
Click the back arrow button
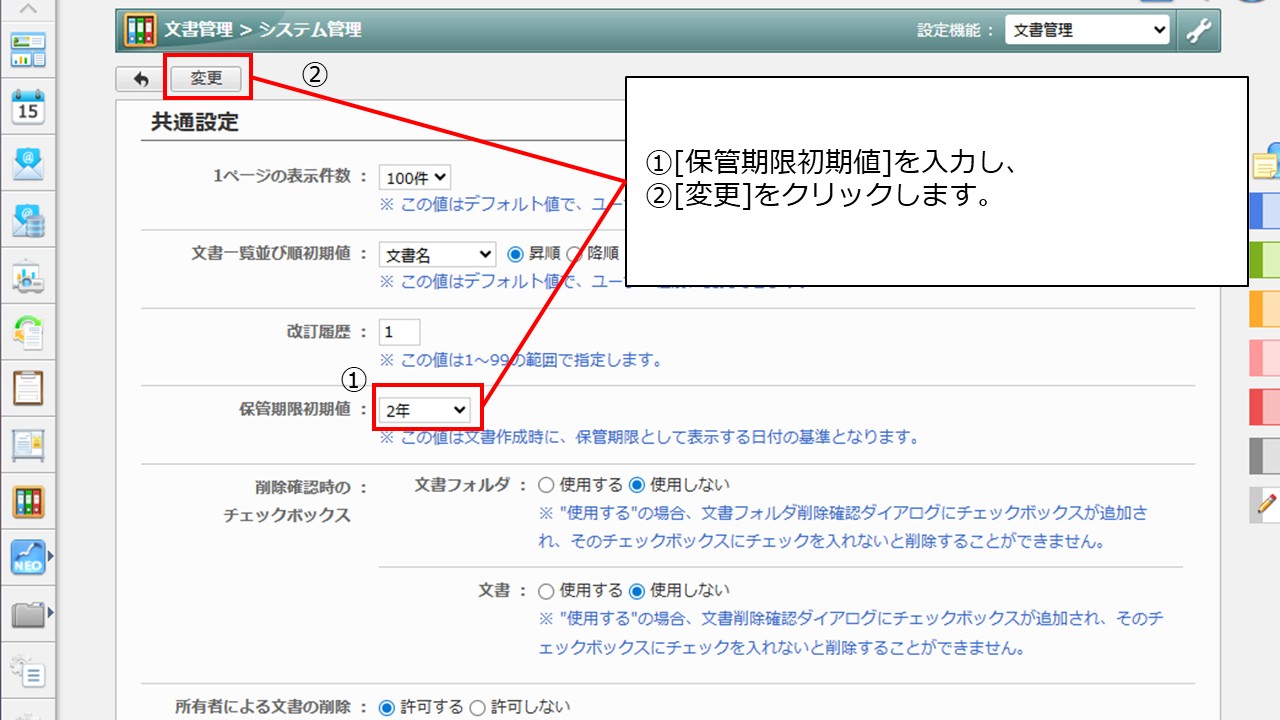tap(141, 79)
